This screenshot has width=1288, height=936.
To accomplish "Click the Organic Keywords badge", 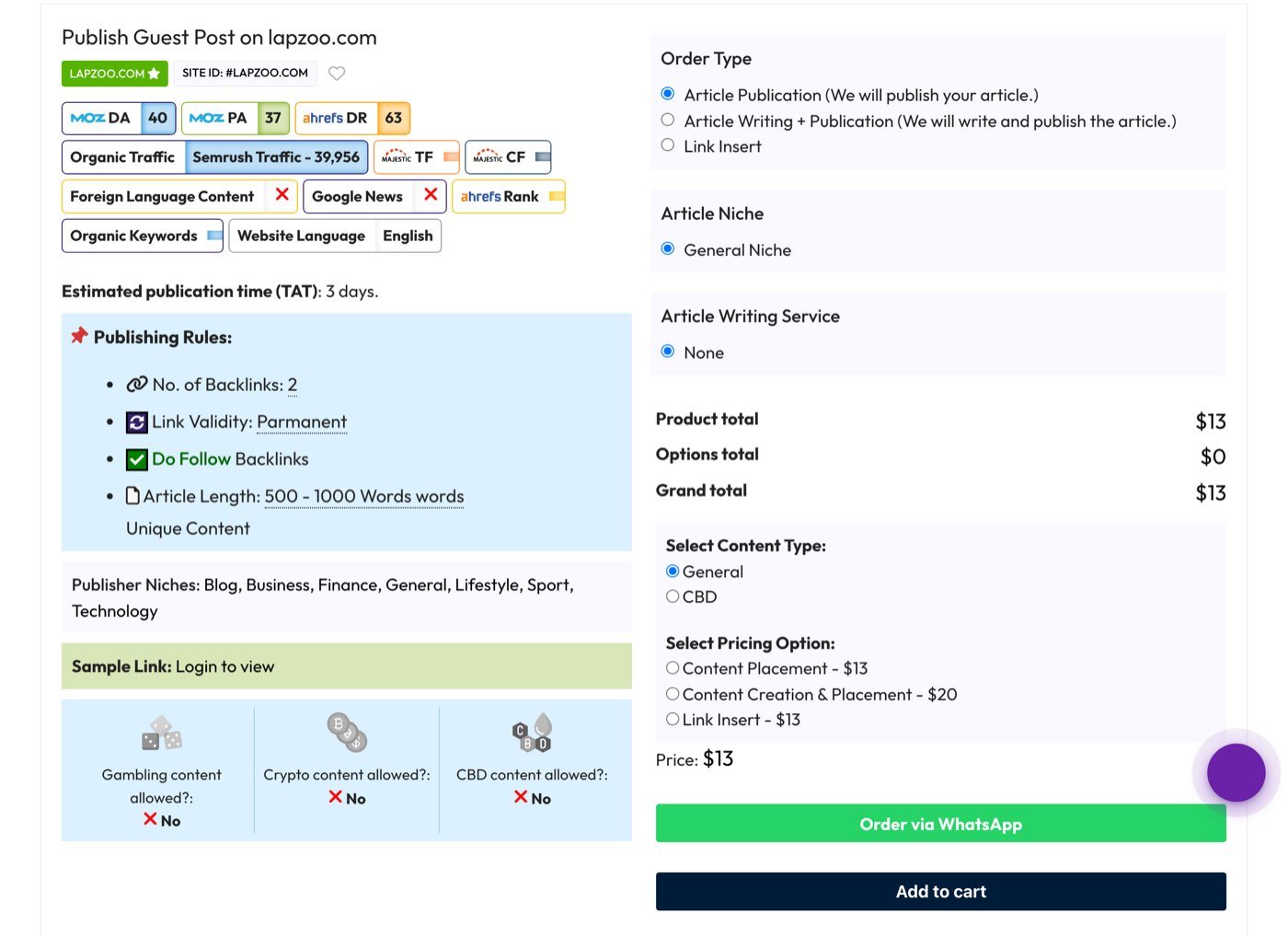I will pos(143,236).
